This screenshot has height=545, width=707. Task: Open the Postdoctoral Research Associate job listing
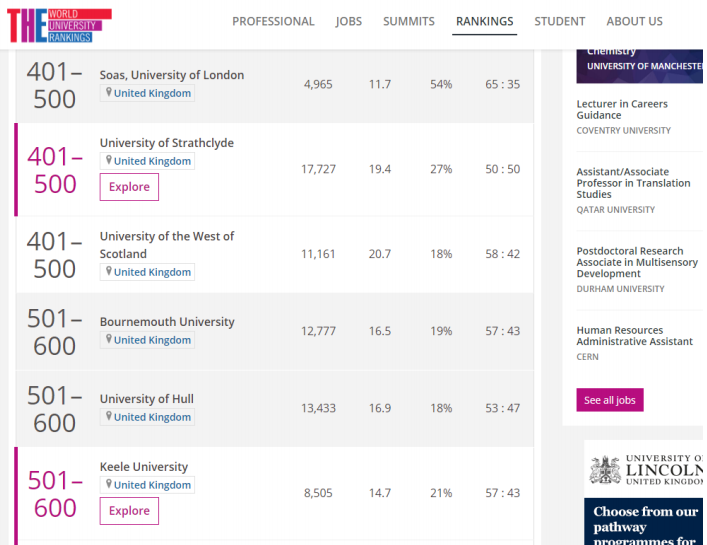[630, 262]
